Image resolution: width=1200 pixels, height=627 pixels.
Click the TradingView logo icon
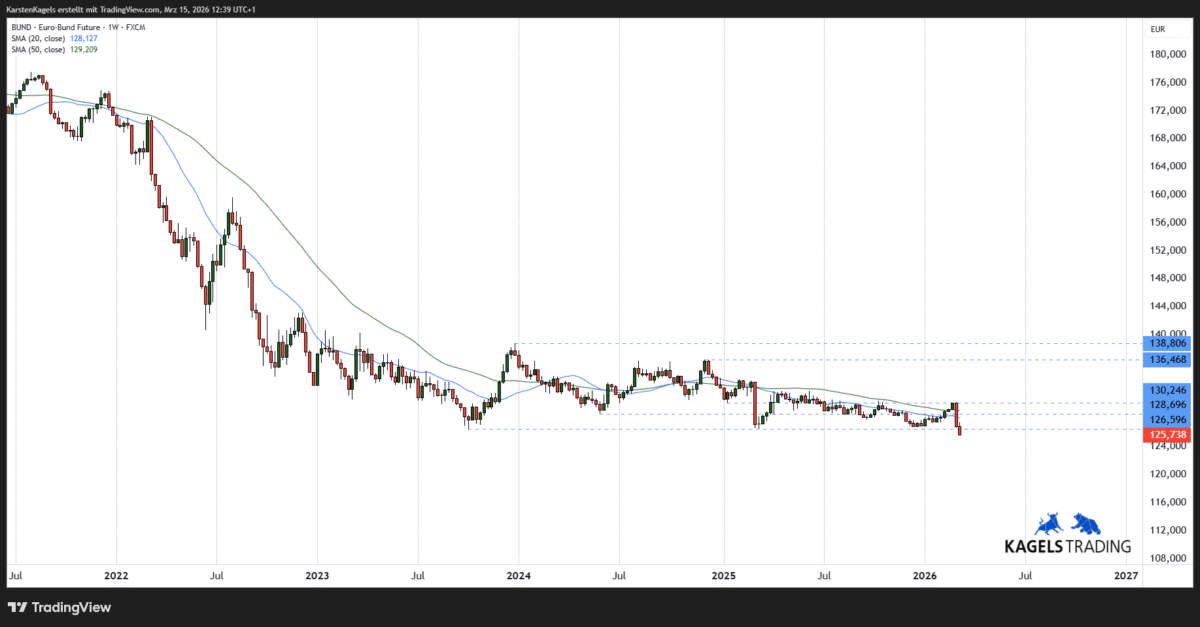[x=16, y=607]
